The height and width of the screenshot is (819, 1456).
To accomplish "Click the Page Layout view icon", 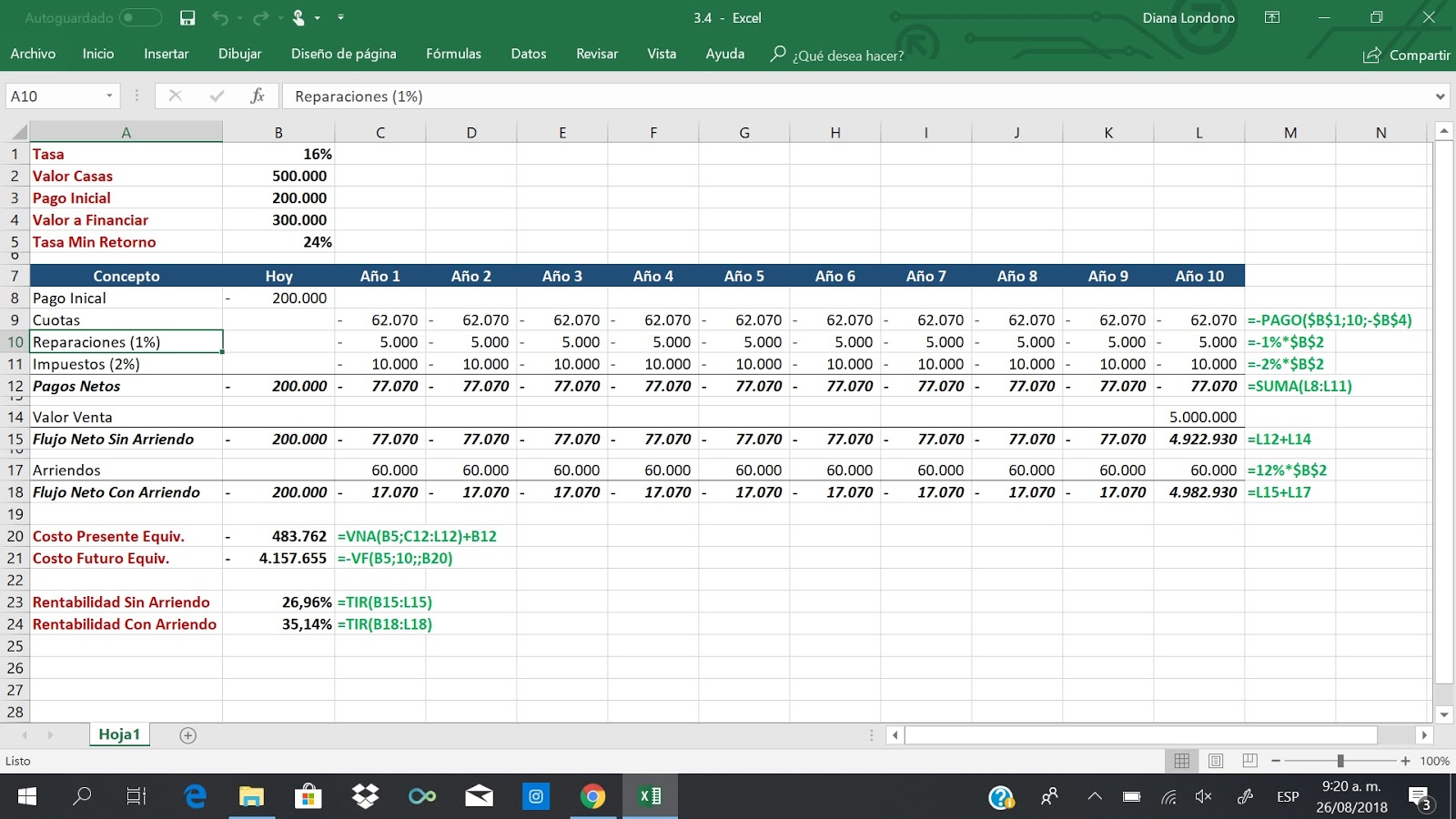I will tap(1215, 761).
